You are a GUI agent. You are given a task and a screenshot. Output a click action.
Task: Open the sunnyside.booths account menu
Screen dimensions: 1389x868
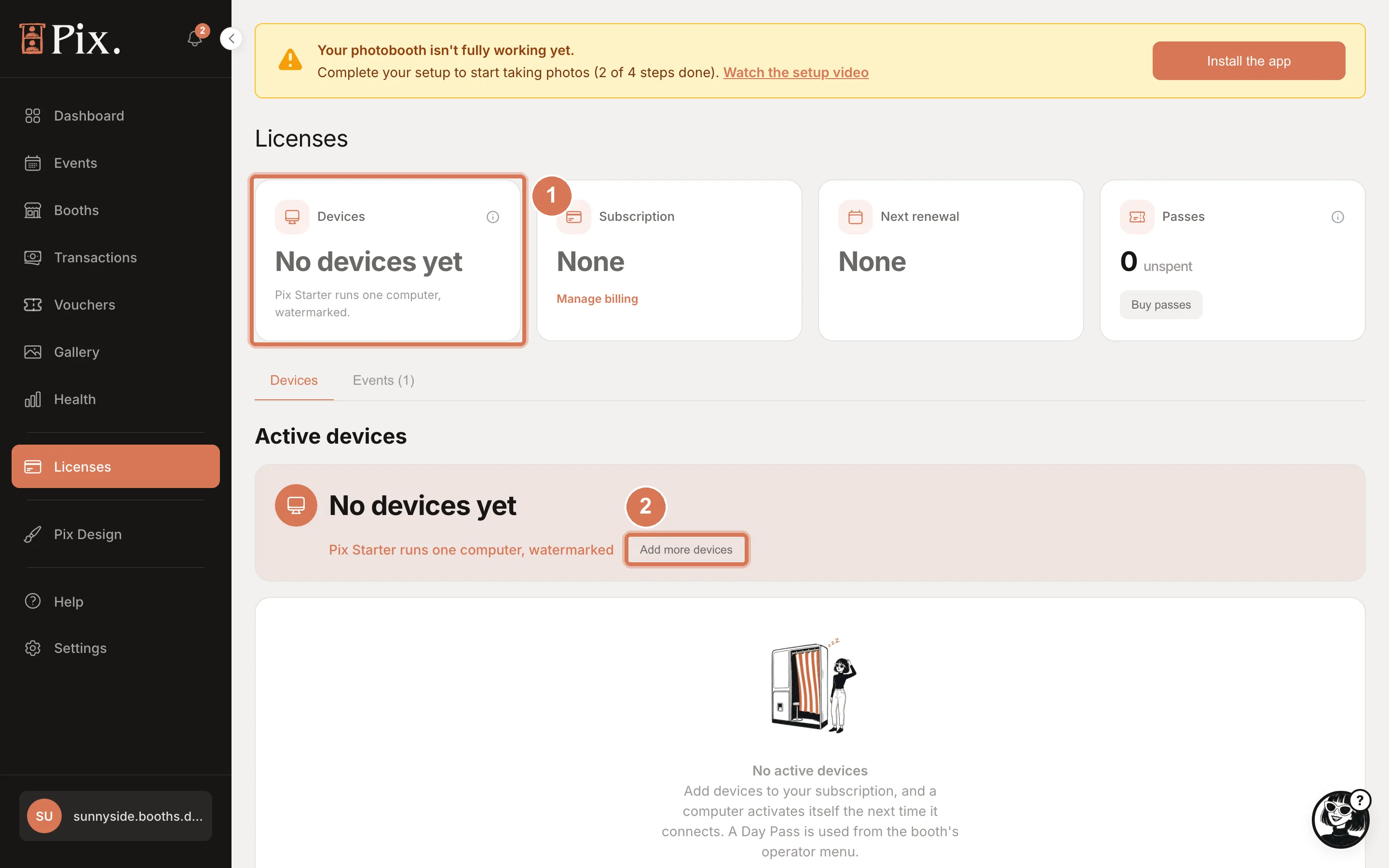[115, 816]
